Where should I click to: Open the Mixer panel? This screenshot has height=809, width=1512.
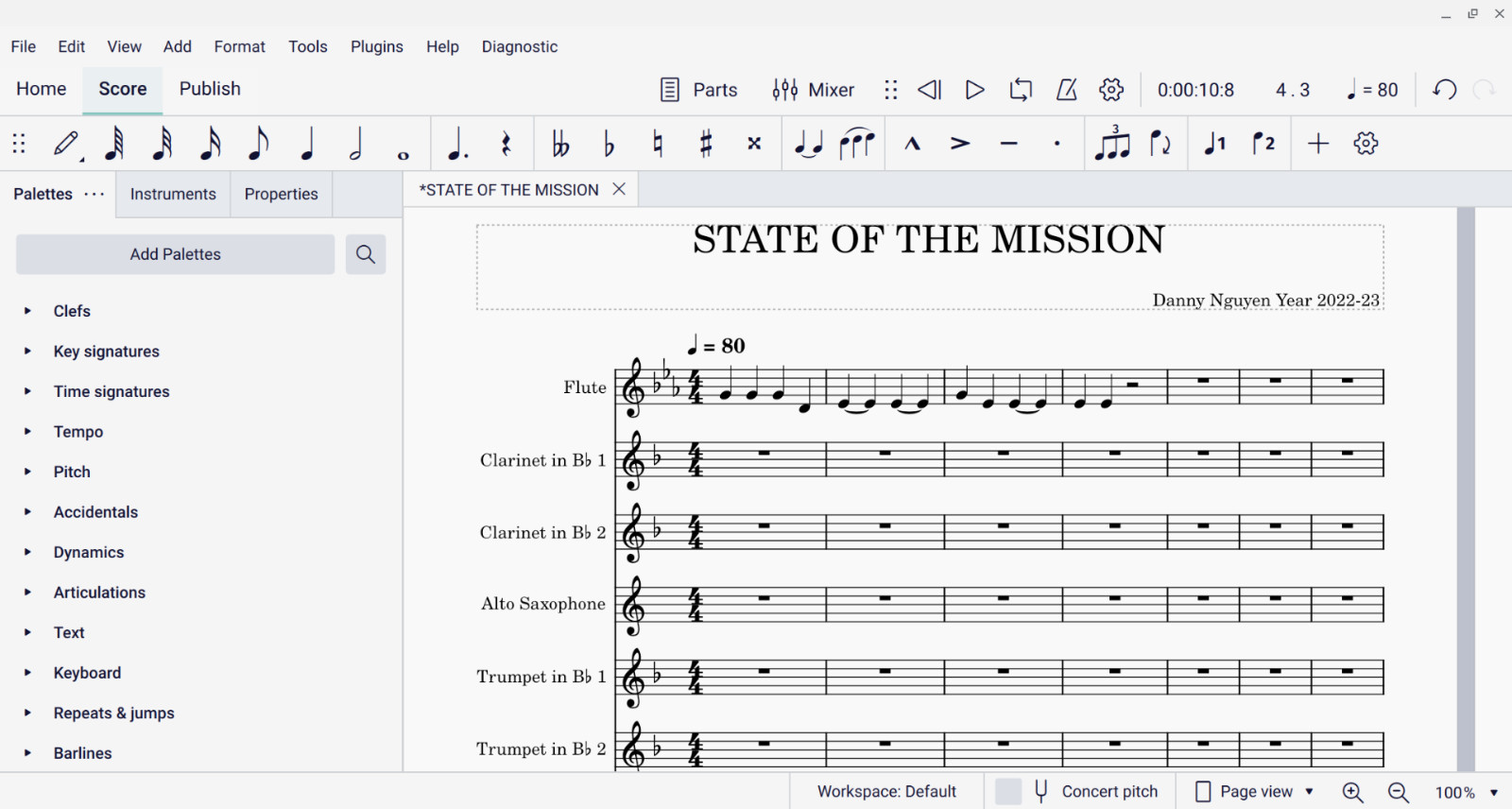click(813, 90)
